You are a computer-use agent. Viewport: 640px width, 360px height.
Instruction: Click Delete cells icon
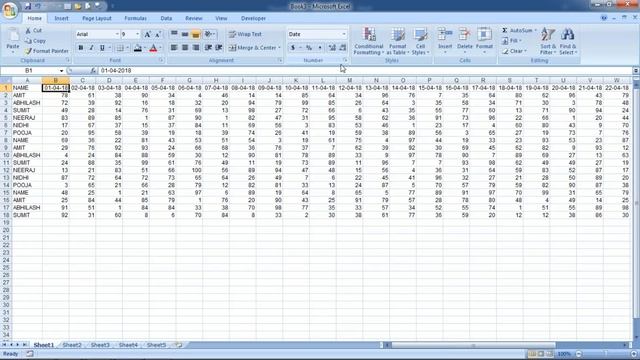(464, 35)
